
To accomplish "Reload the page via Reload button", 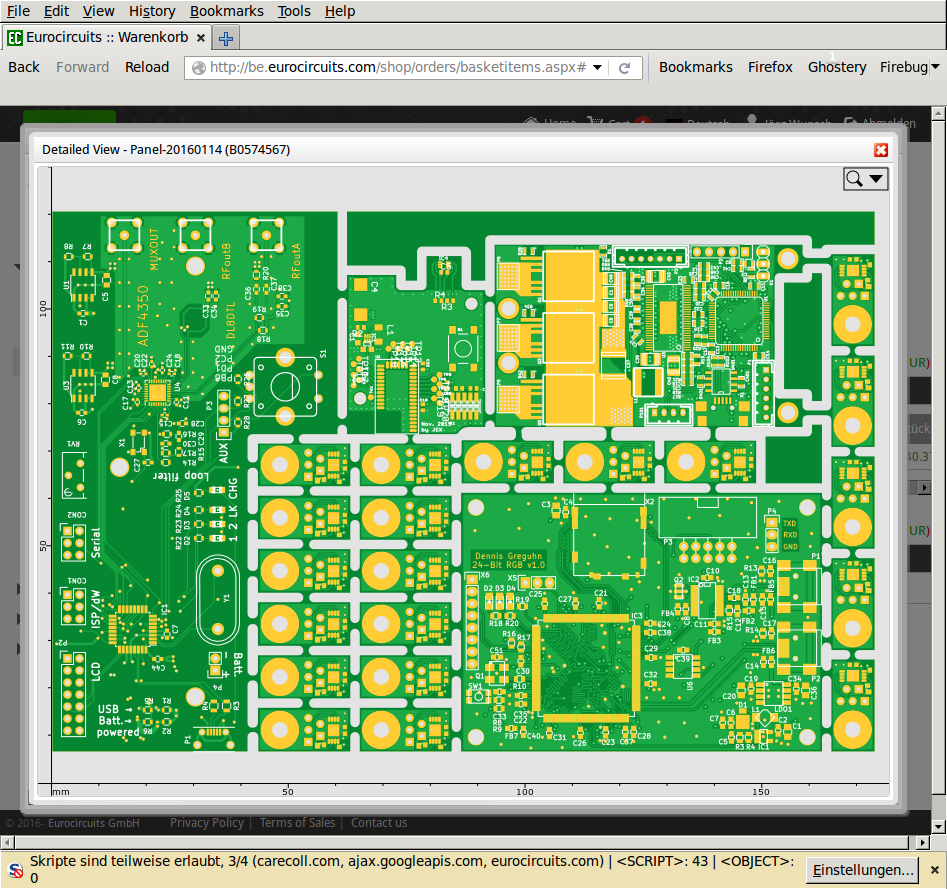I will point(147,67).
